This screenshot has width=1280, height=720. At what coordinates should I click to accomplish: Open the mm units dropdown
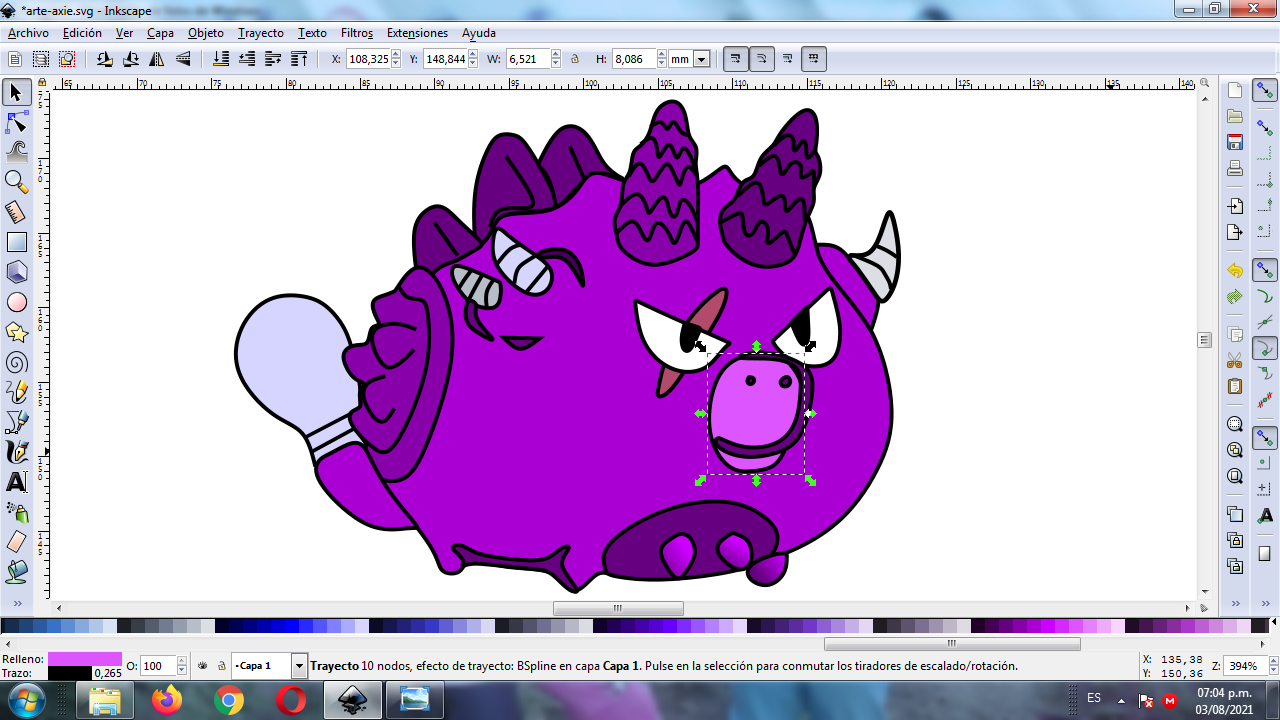(701, 59)
